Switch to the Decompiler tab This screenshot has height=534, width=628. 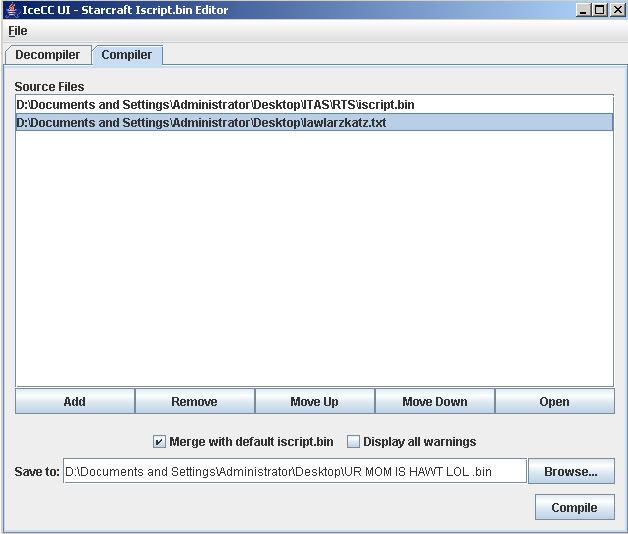[48, 55]
